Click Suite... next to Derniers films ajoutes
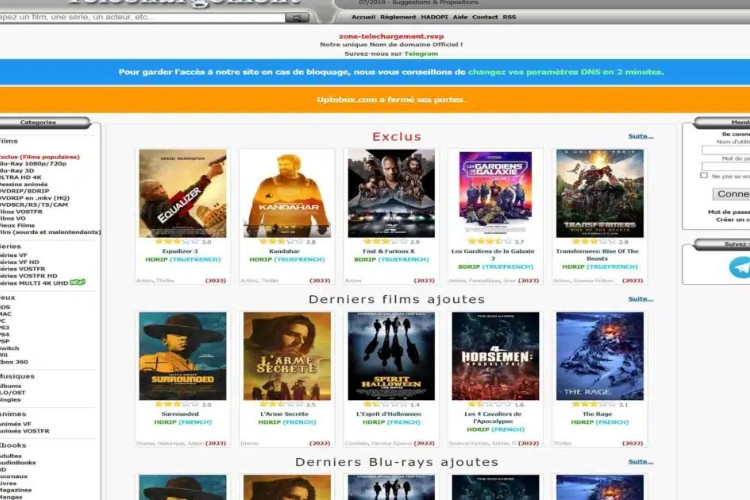This screenshot has width=750, height=500. (640, 299)
